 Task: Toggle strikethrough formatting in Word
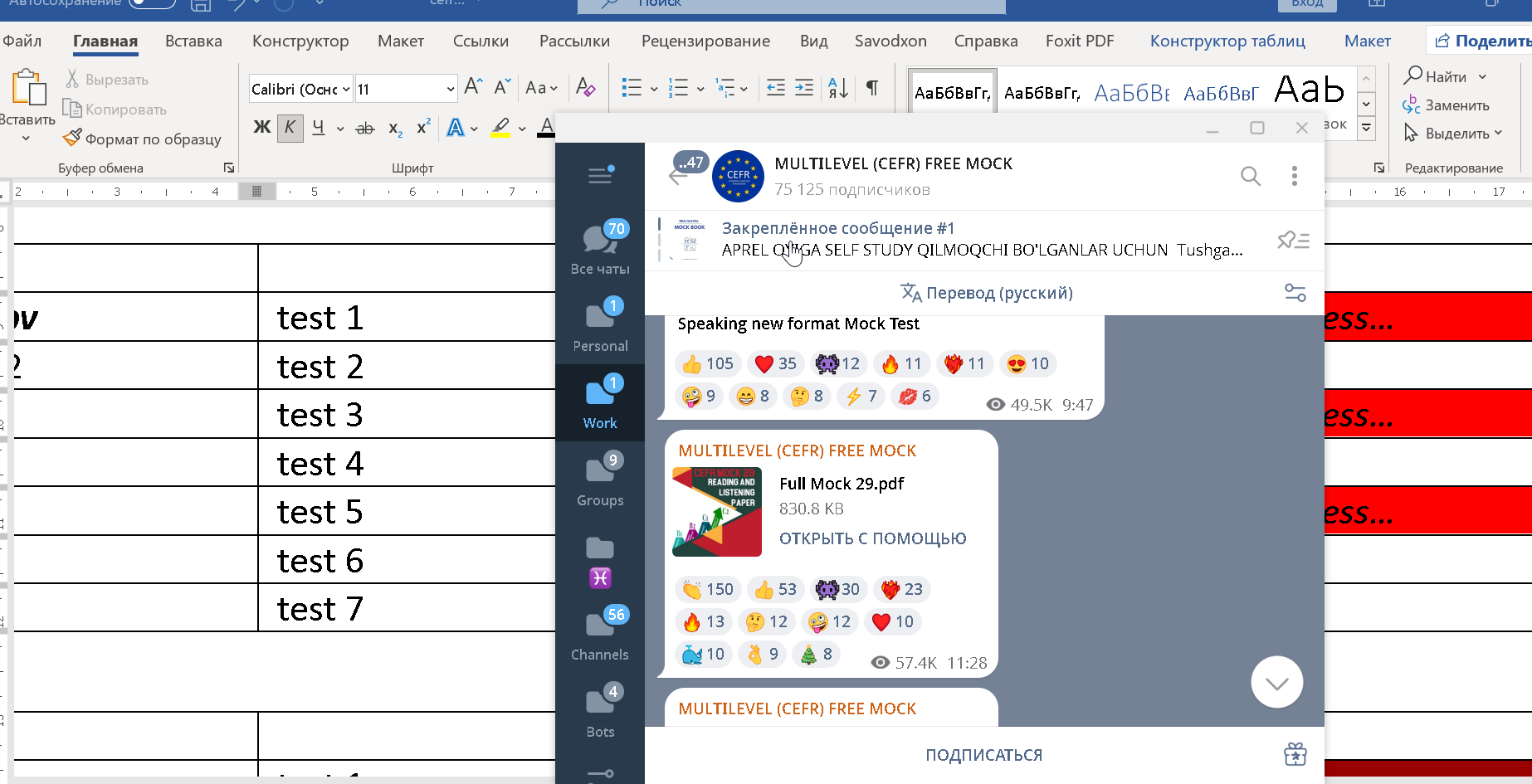(365, 128)
